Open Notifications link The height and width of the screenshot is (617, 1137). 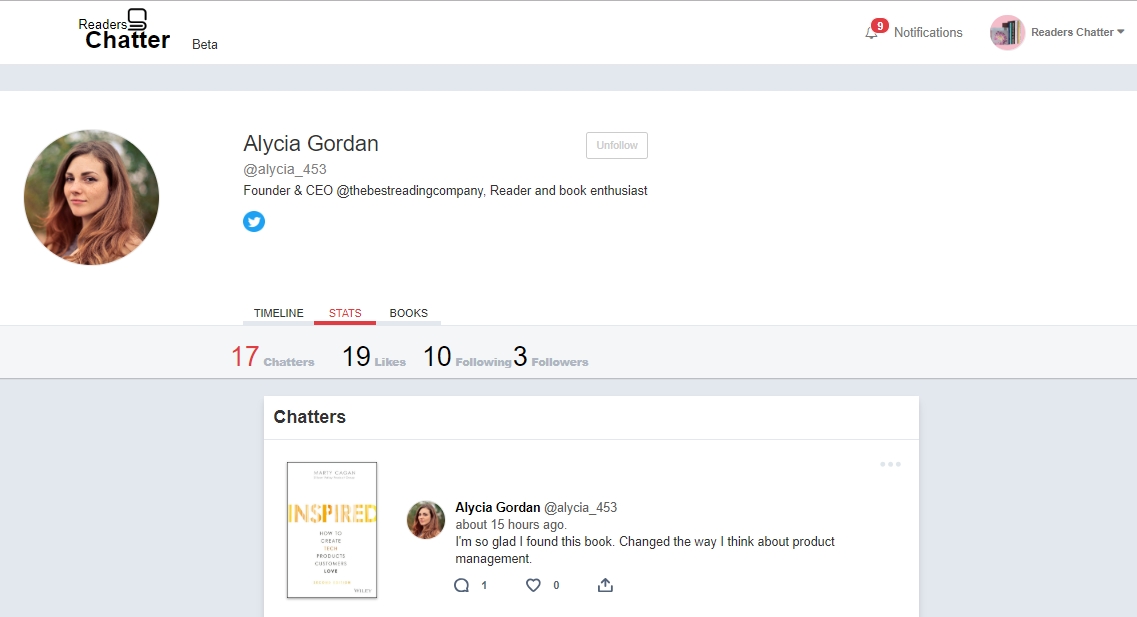927,33
